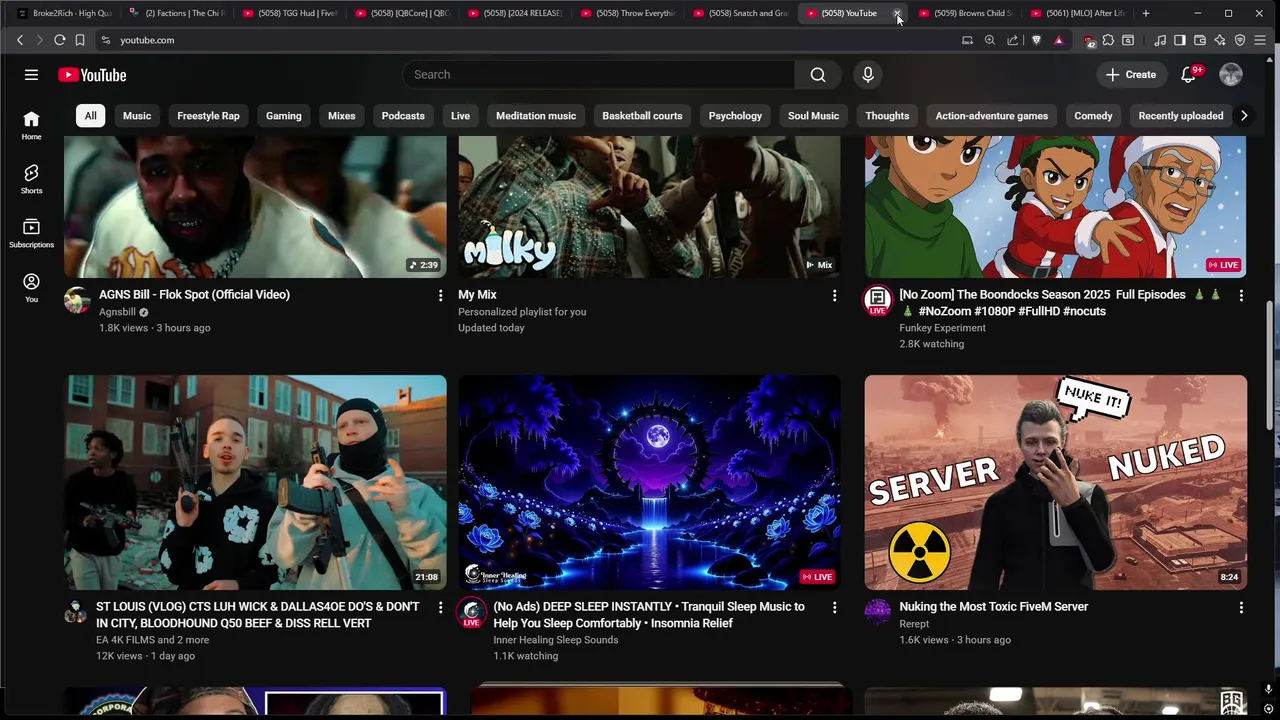Open the Brave VPN shield icon

pyautogui.click(x=1240, y=40)
